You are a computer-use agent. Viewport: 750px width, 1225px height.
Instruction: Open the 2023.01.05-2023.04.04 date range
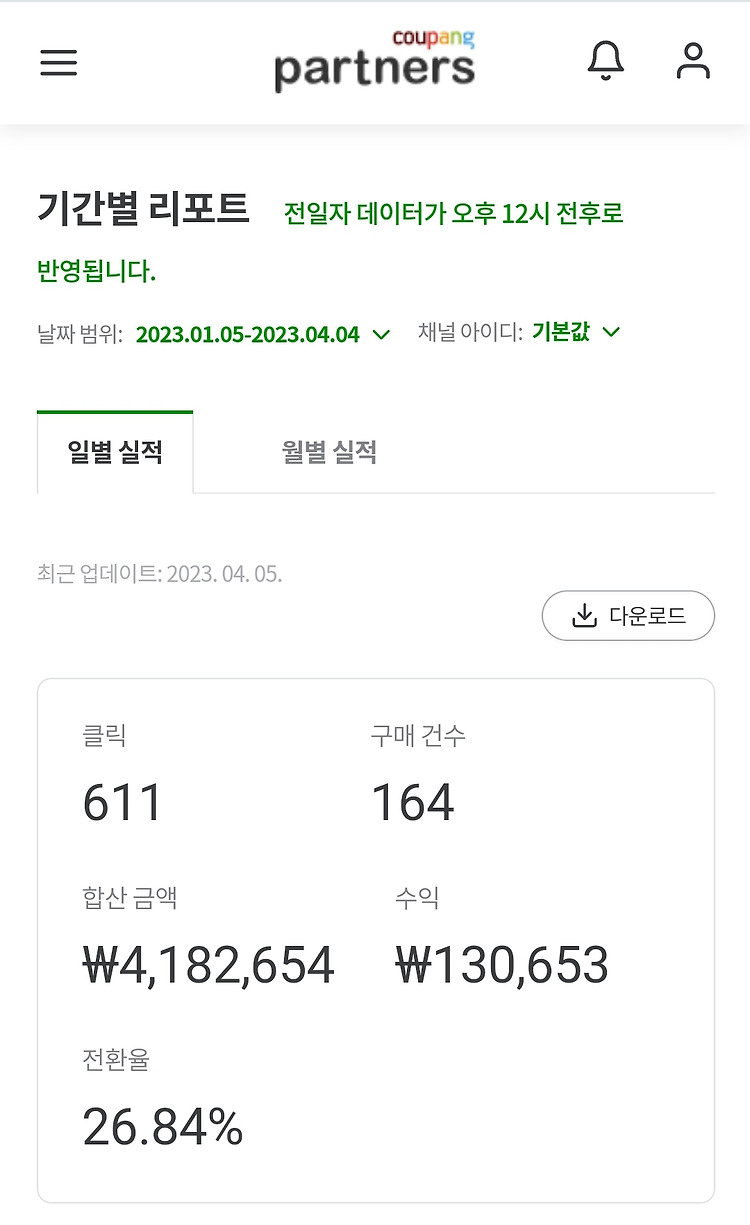point(247,334)
